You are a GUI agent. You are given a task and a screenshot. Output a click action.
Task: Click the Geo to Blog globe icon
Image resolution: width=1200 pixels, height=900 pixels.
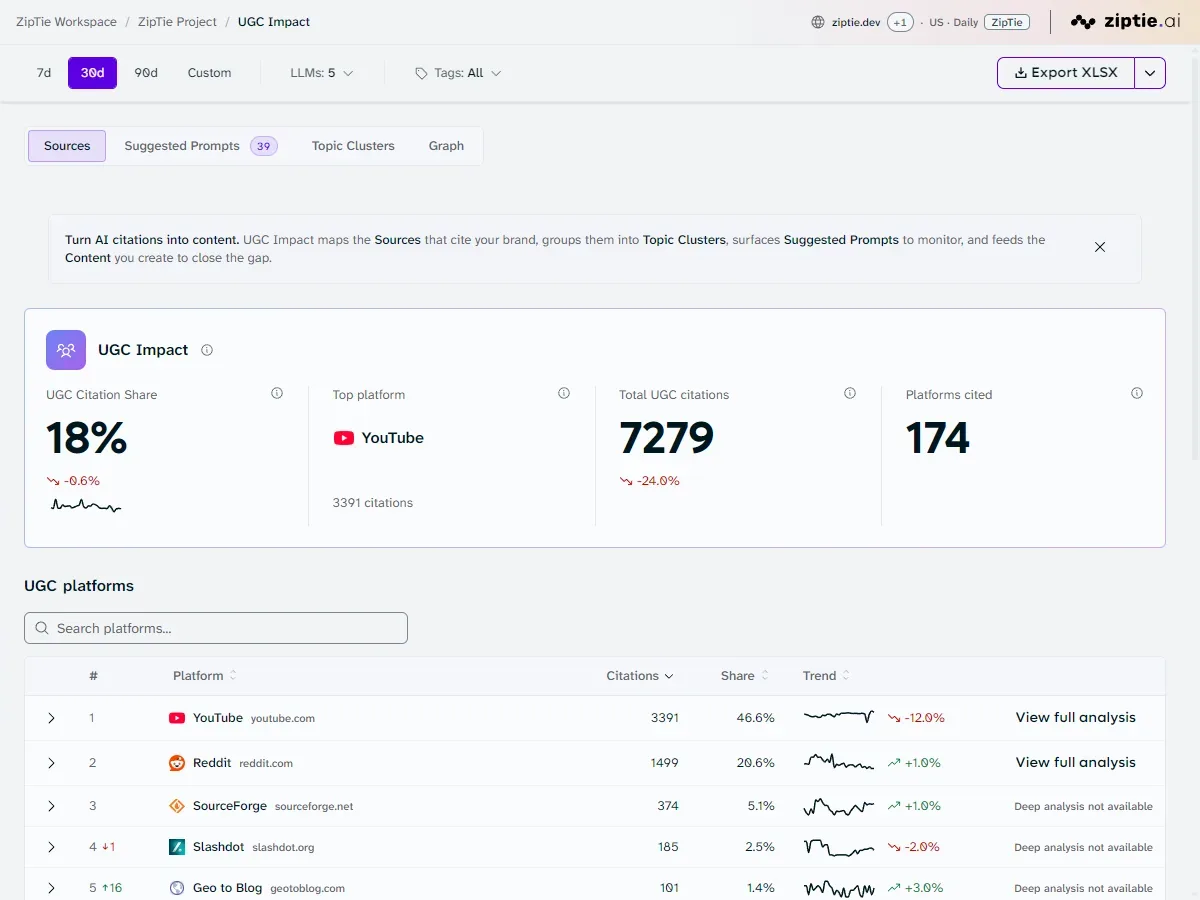pos(177,888)
